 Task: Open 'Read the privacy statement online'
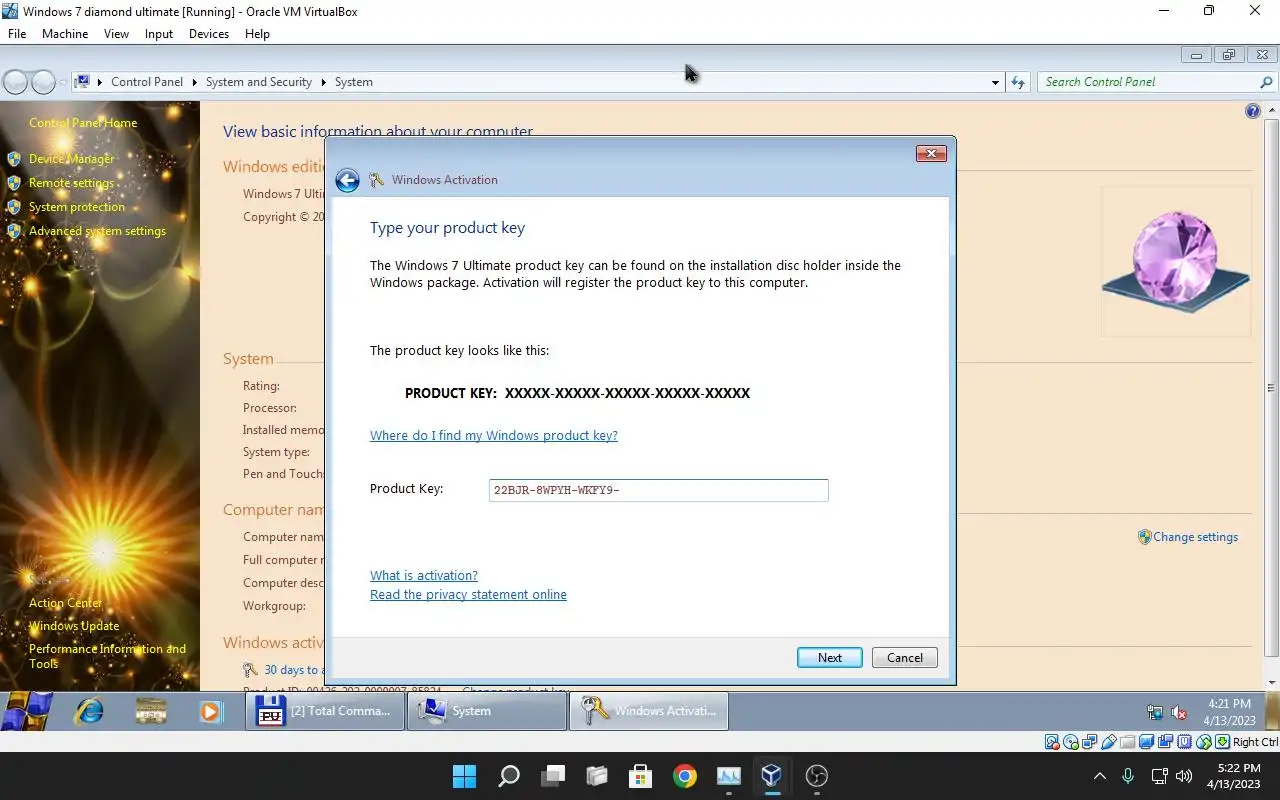(x=468, y=595)
